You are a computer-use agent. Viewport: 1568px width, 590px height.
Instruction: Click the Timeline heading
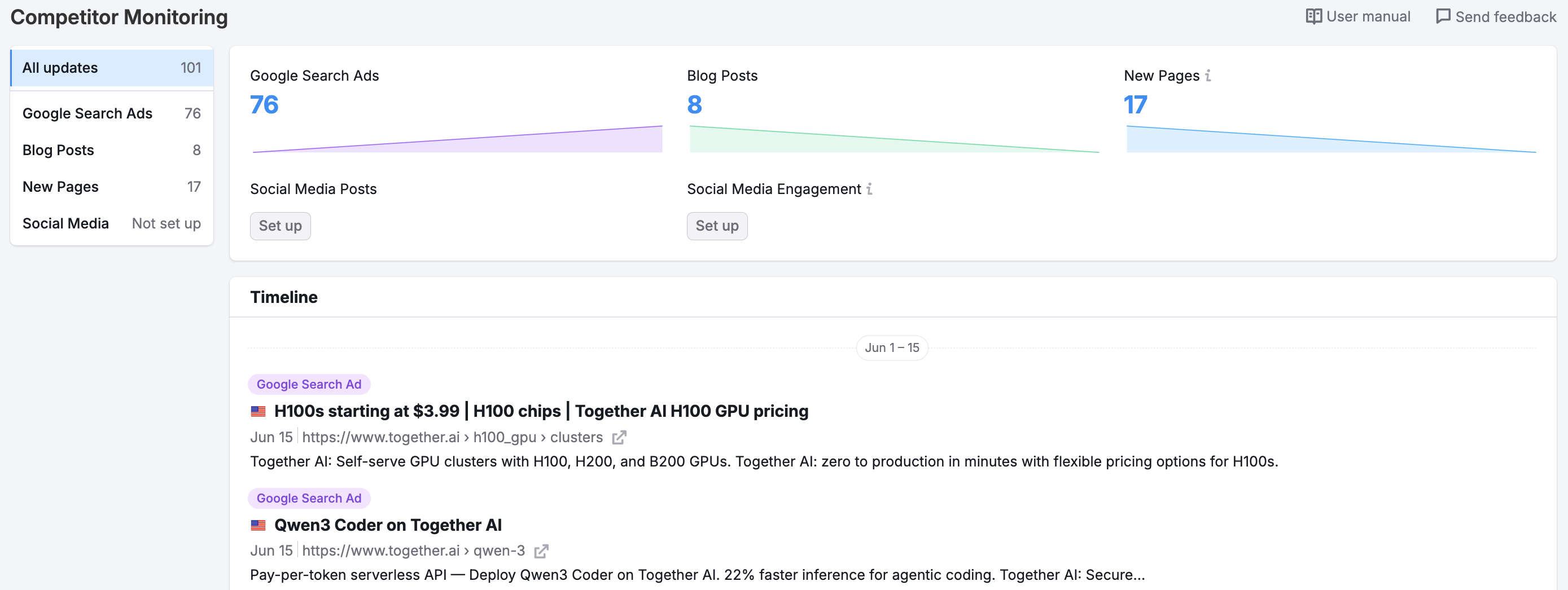coord(284,297)
